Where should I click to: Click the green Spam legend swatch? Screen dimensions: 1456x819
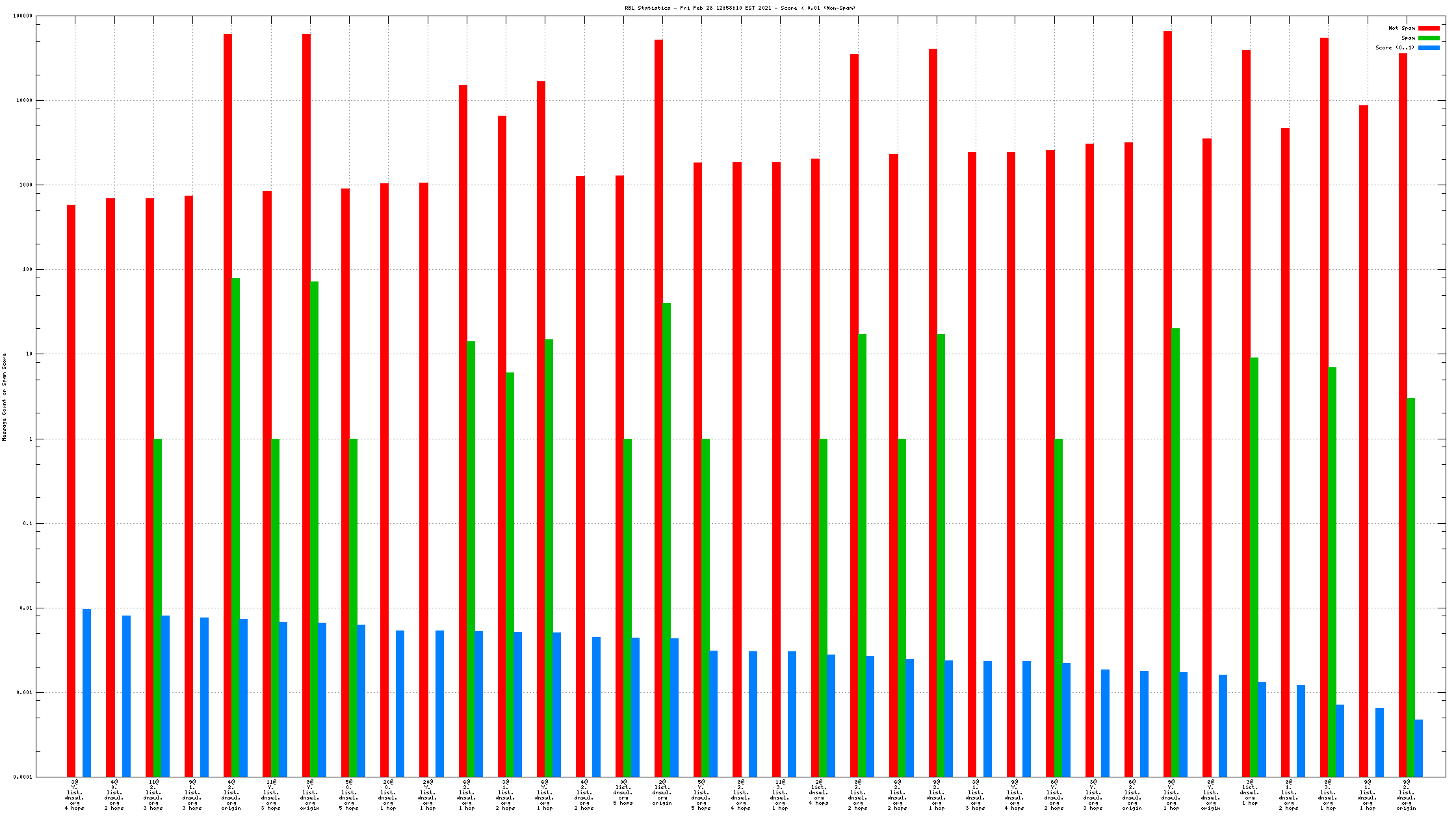pyautogui.click(x=1429, y=38)
